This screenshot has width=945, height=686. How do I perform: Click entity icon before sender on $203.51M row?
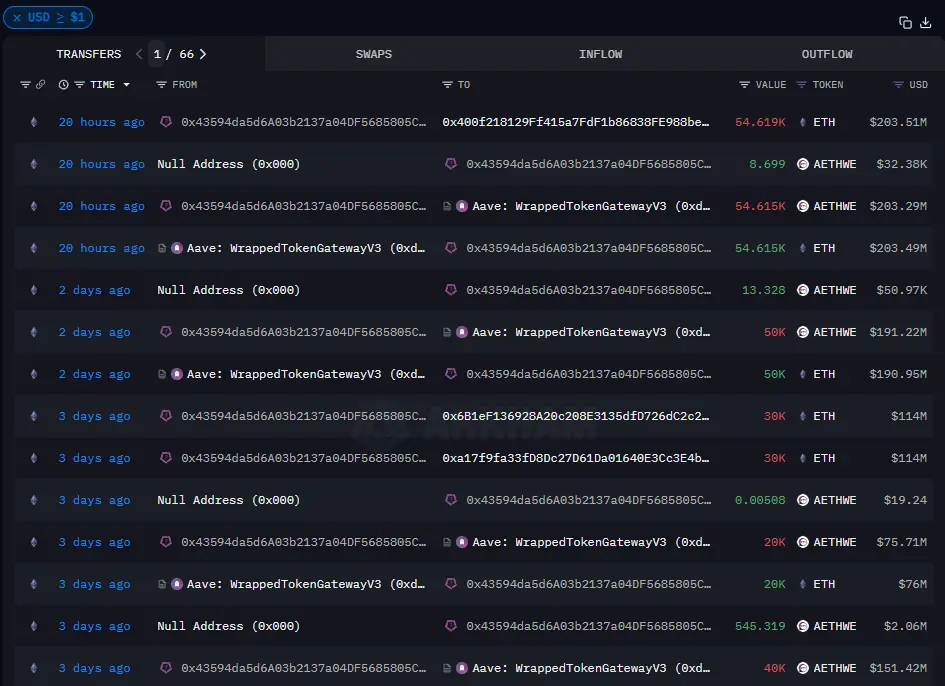click(166, 122)
